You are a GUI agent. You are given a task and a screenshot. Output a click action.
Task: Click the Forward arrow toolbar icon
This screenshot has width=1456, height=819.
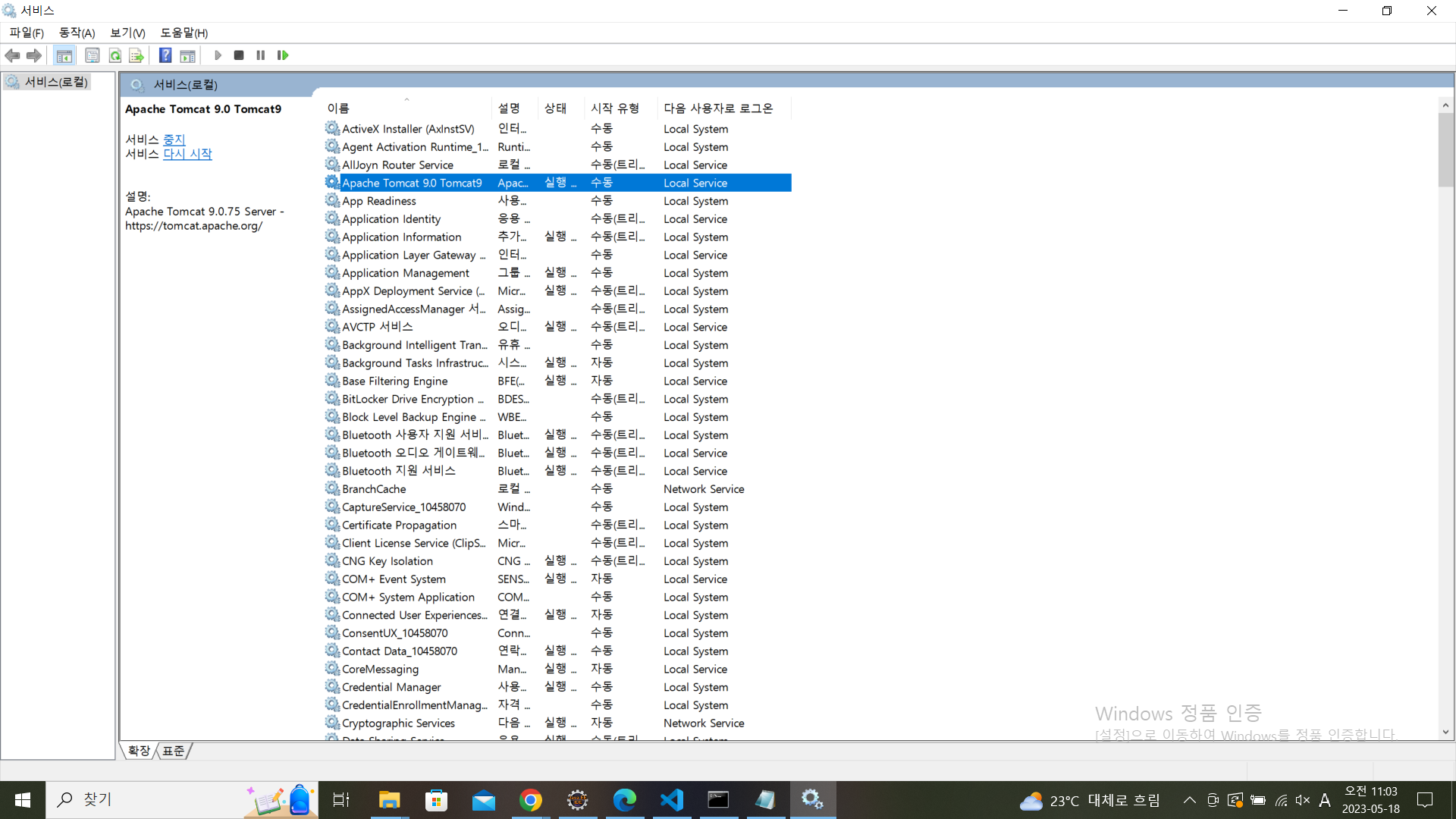click(x=33, y=55)
